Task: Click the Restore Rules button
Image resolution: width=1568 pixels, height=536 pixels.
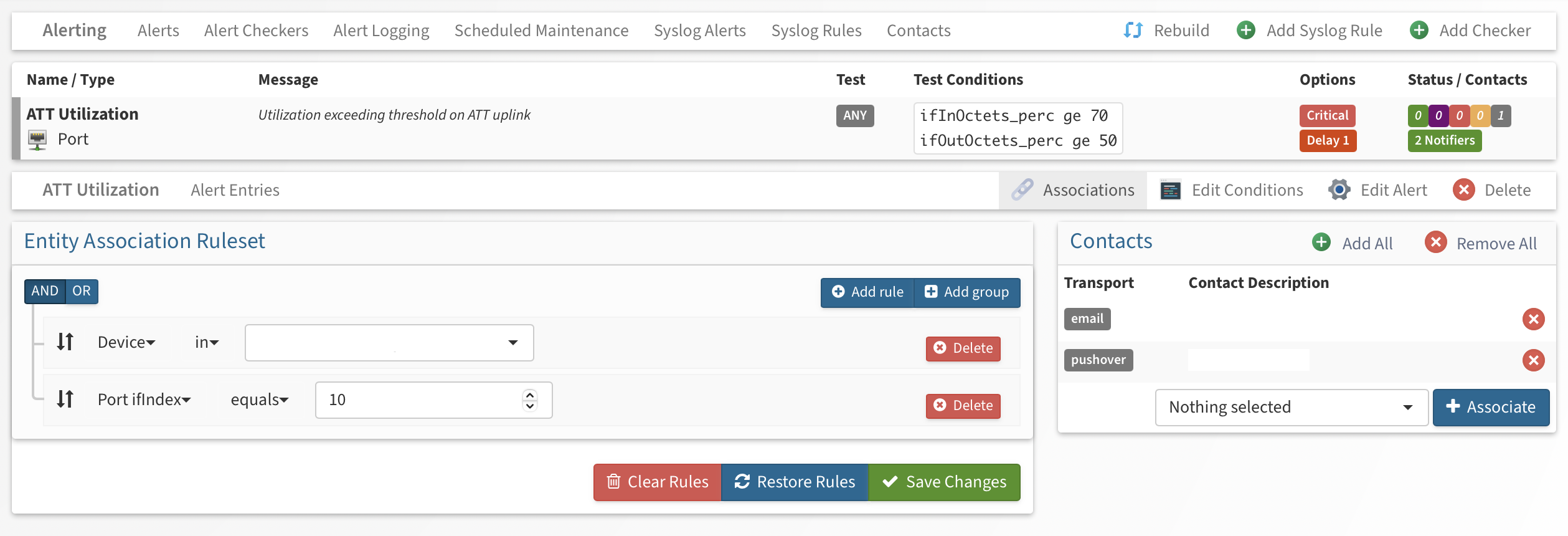Action: (x=795, y=482)
